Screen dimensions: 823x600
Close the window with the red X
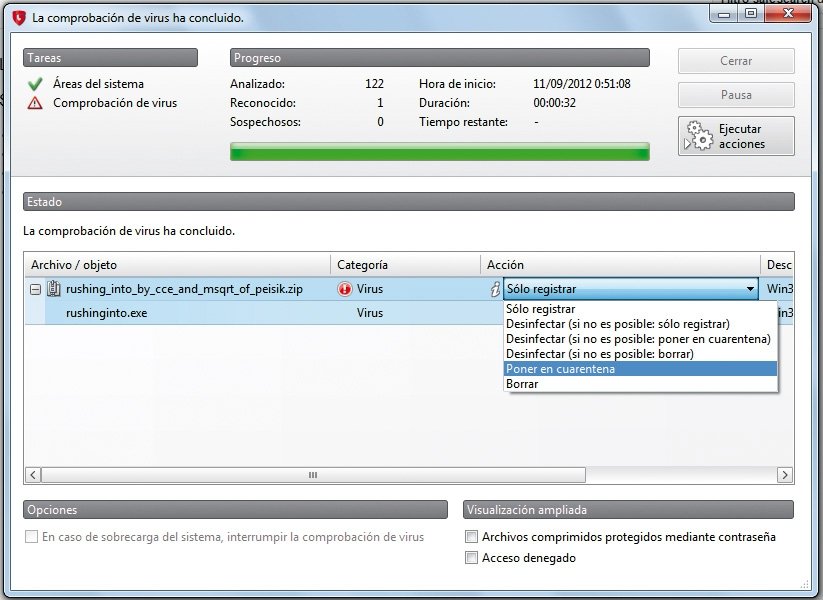(x=788, y=14)
